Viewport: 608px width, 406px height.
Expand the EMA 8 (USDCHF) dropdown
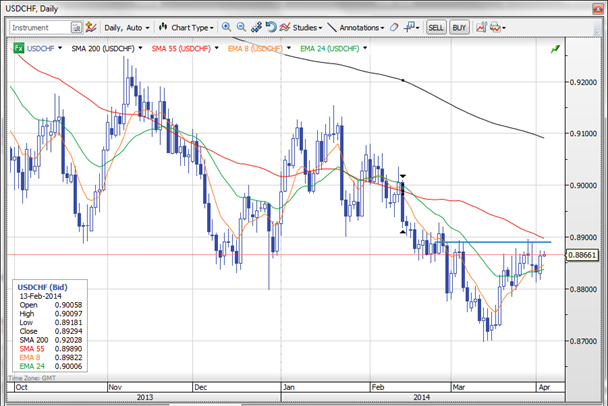289,48
